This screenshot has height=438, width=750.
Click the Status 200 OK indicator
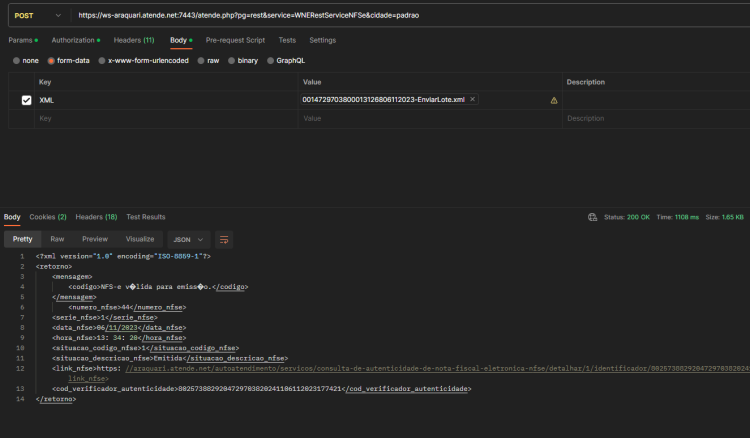click(x=627, y=217)
